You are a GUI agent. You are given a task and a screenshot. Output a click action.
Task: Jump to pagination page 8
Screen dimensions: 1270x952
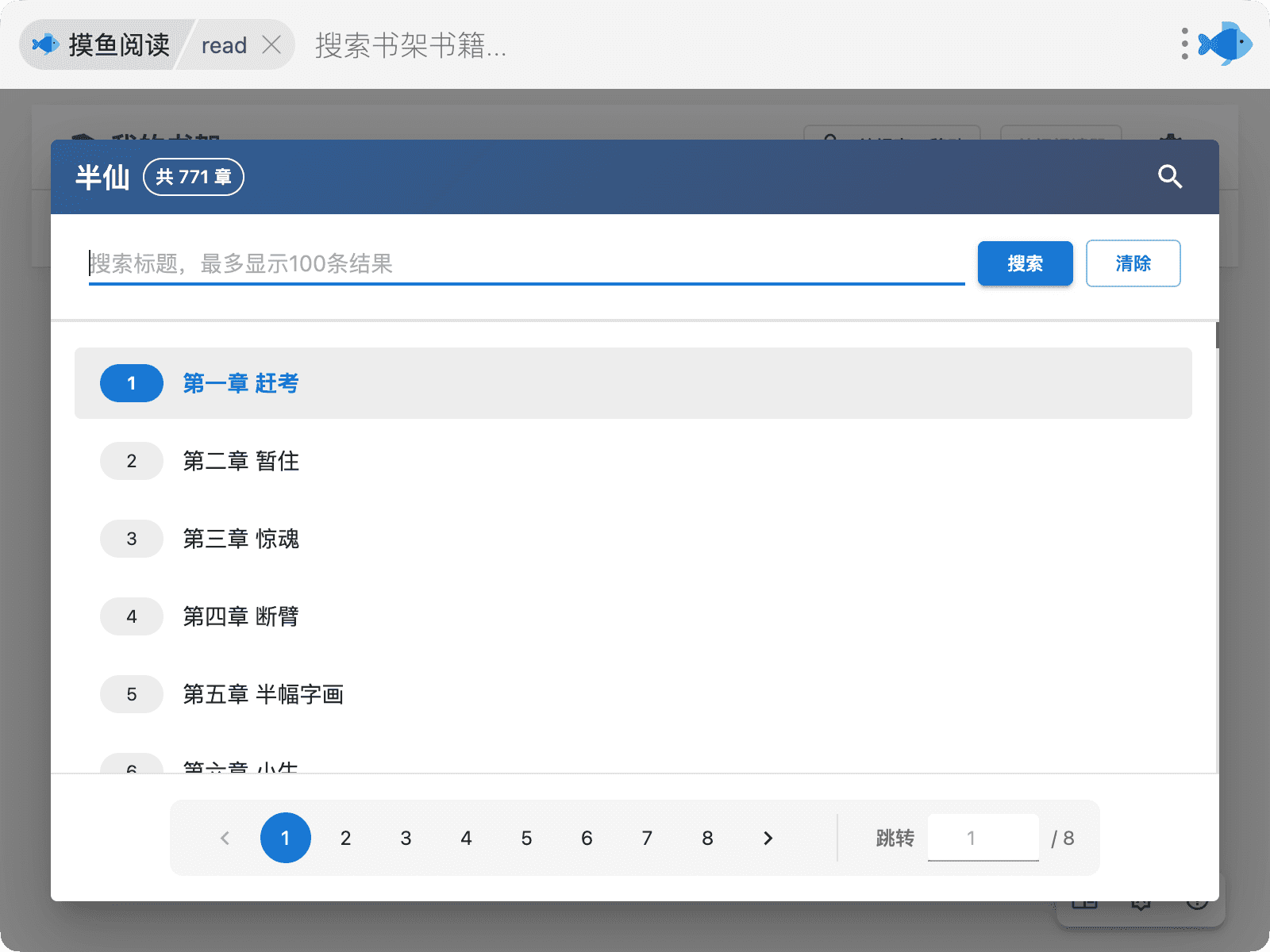tap(707, 839)
